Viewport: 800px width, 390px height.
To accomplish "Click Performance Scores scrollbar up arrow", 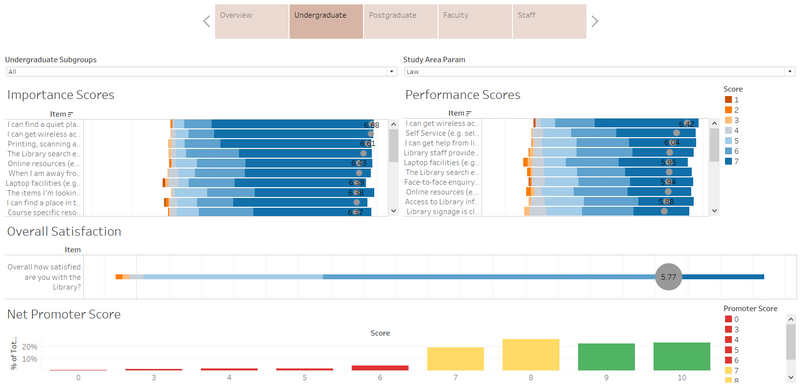I will click(714, 124).
